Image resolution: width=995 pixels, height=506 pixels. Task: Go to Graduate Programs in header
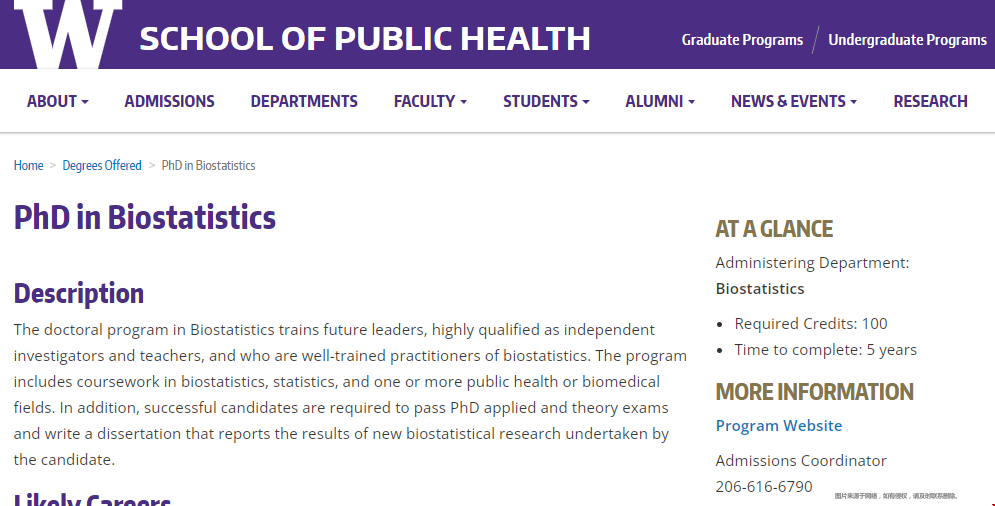coord(742,40)
